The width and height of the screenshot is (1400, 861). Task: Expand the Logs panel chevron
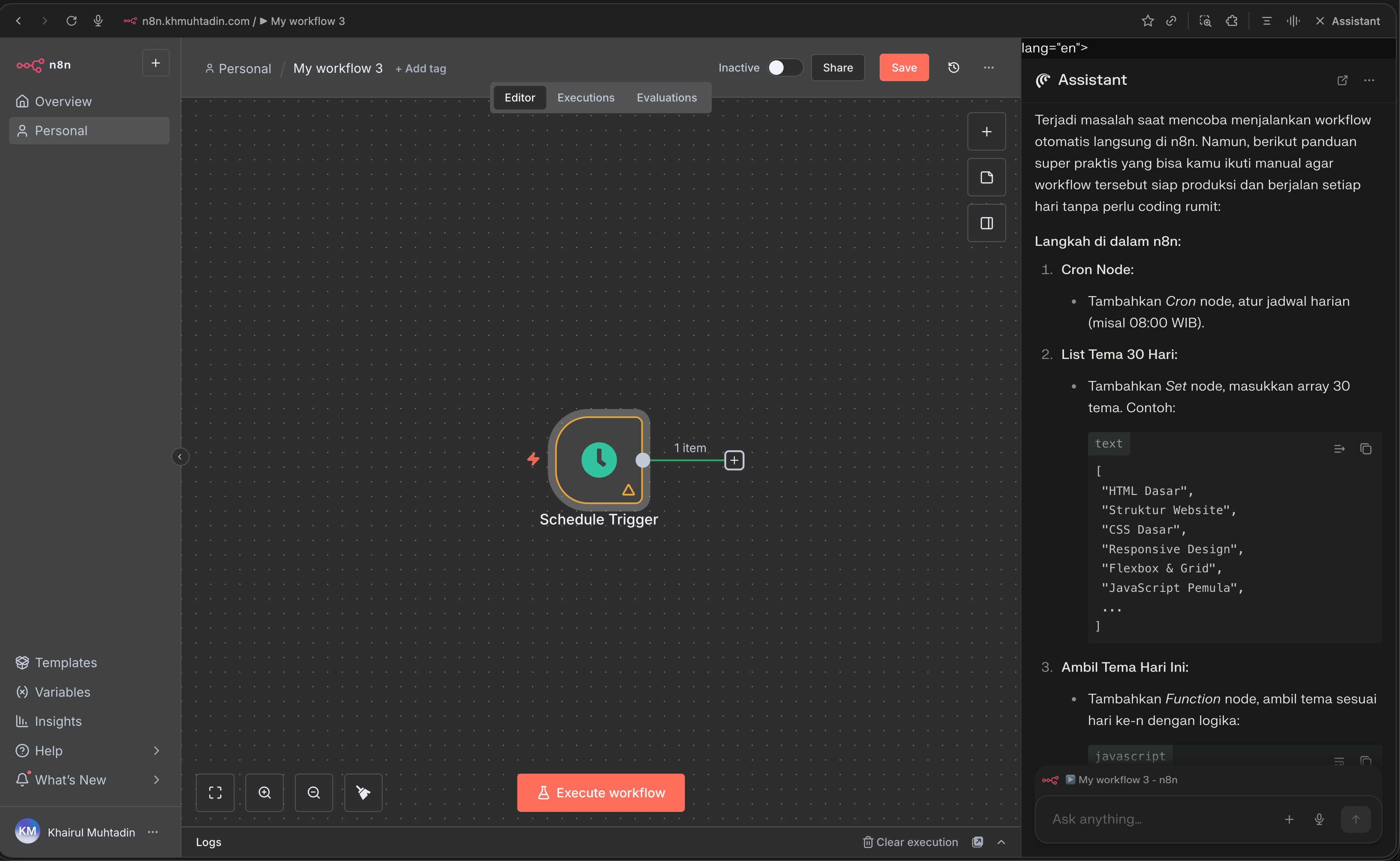click(x=1002, y=841)
